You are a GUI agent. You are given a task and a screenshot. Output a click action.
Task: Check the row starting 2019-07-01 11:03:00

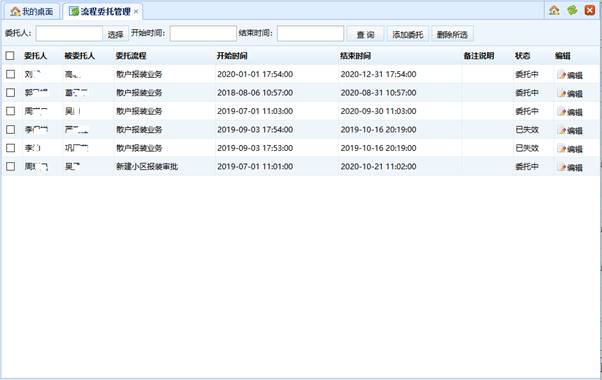pos(10,111)
